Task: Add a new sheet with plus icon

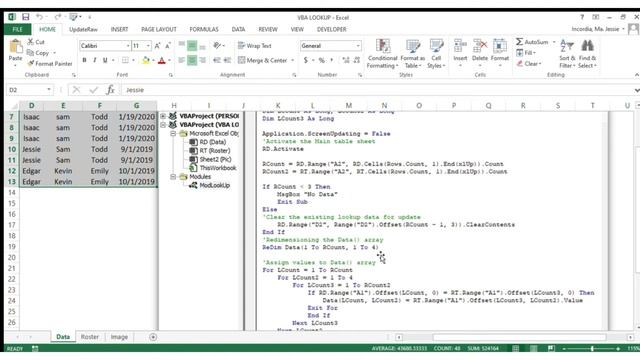Action: [153, 337]
